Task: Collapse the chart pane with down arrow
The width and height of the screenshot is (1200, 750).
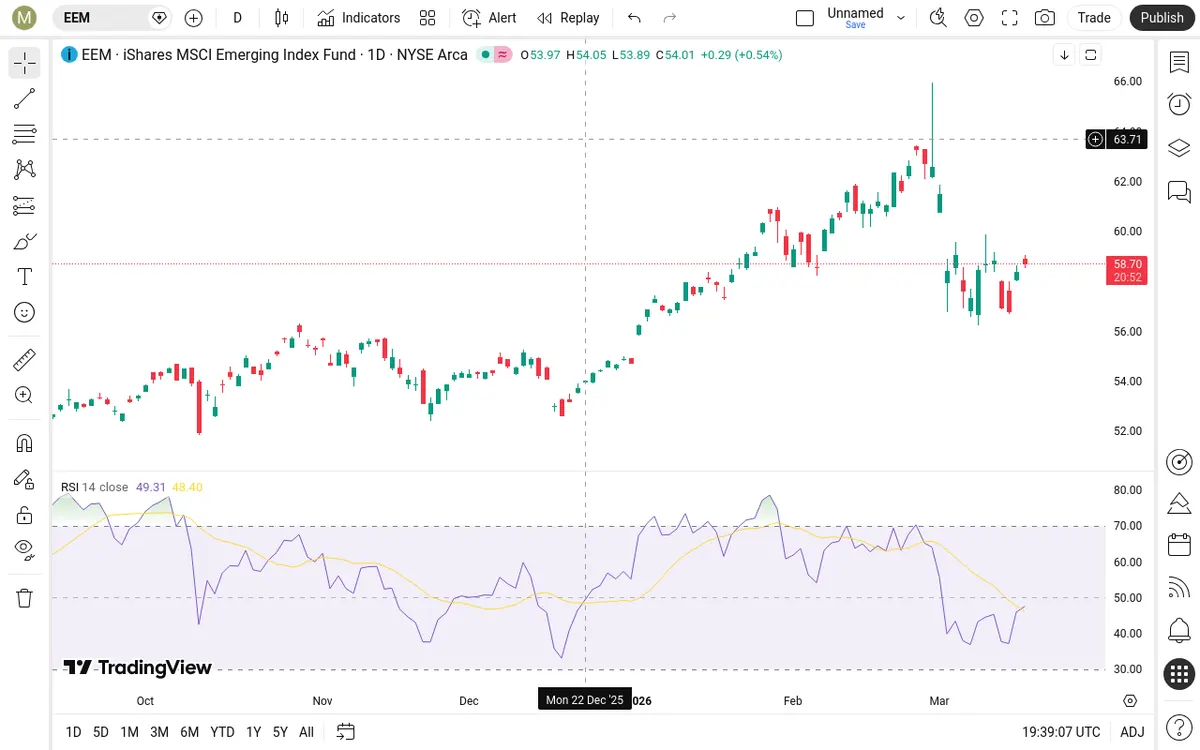Action: (x=1064, y=55)
